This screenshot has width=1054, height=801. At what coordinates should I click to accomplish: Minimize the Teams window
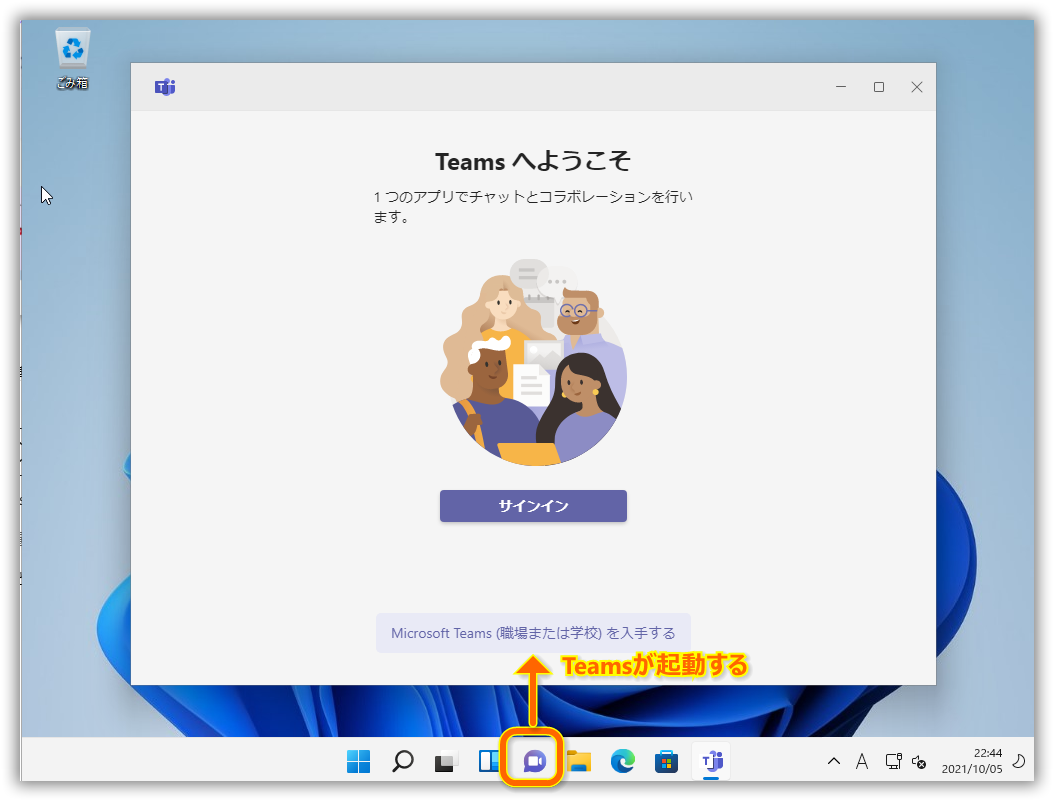pyautogui.click(x=841, y=87)
